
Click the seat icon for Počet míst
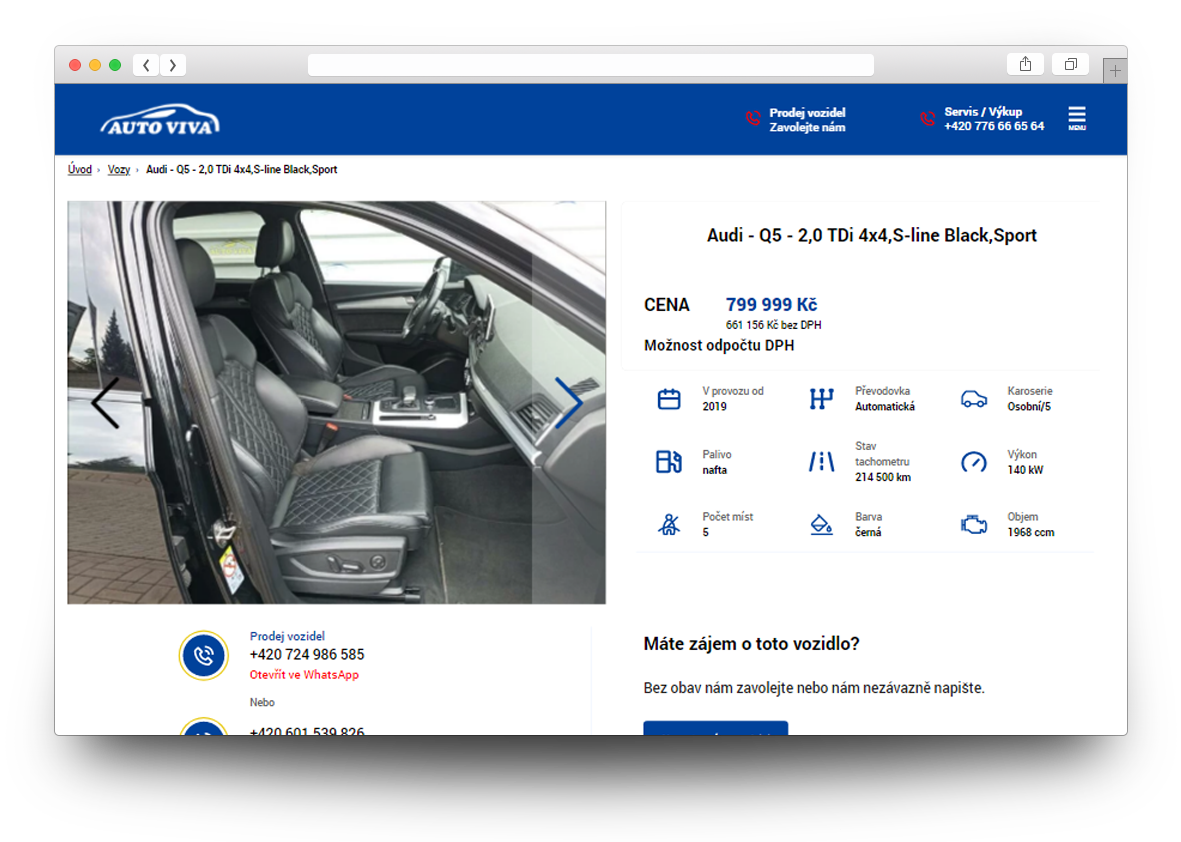669,524
